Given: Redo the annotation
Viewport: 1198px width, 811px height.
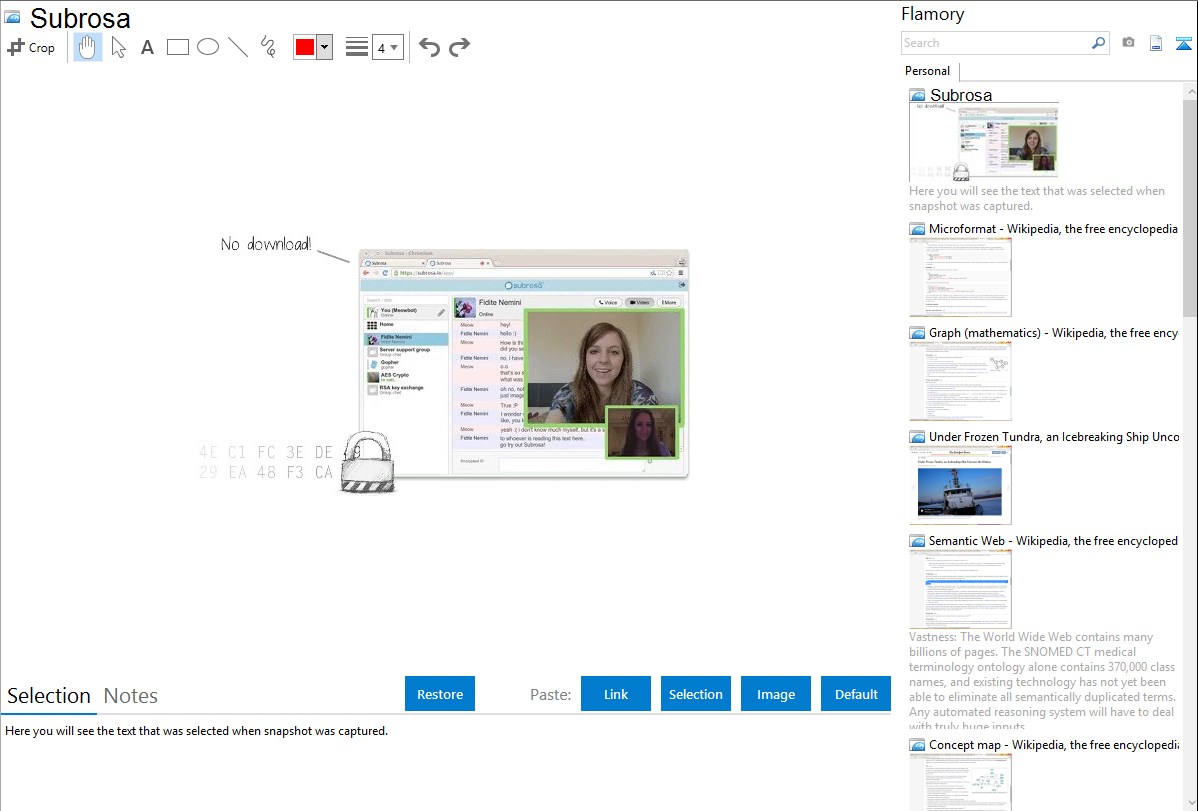Looking at the screenshot, I should [x=459, y=47].
